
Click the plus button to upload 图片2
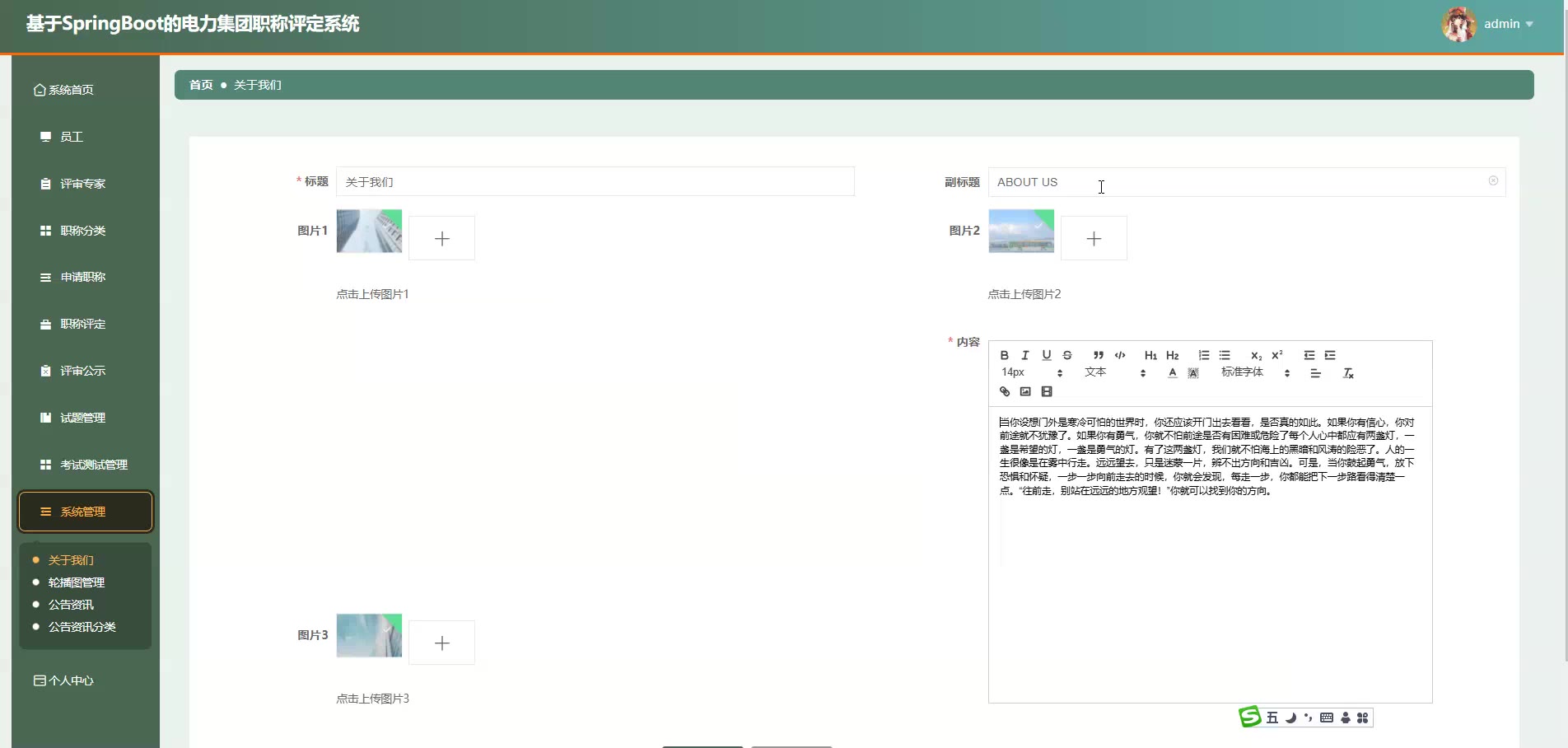1094,238
